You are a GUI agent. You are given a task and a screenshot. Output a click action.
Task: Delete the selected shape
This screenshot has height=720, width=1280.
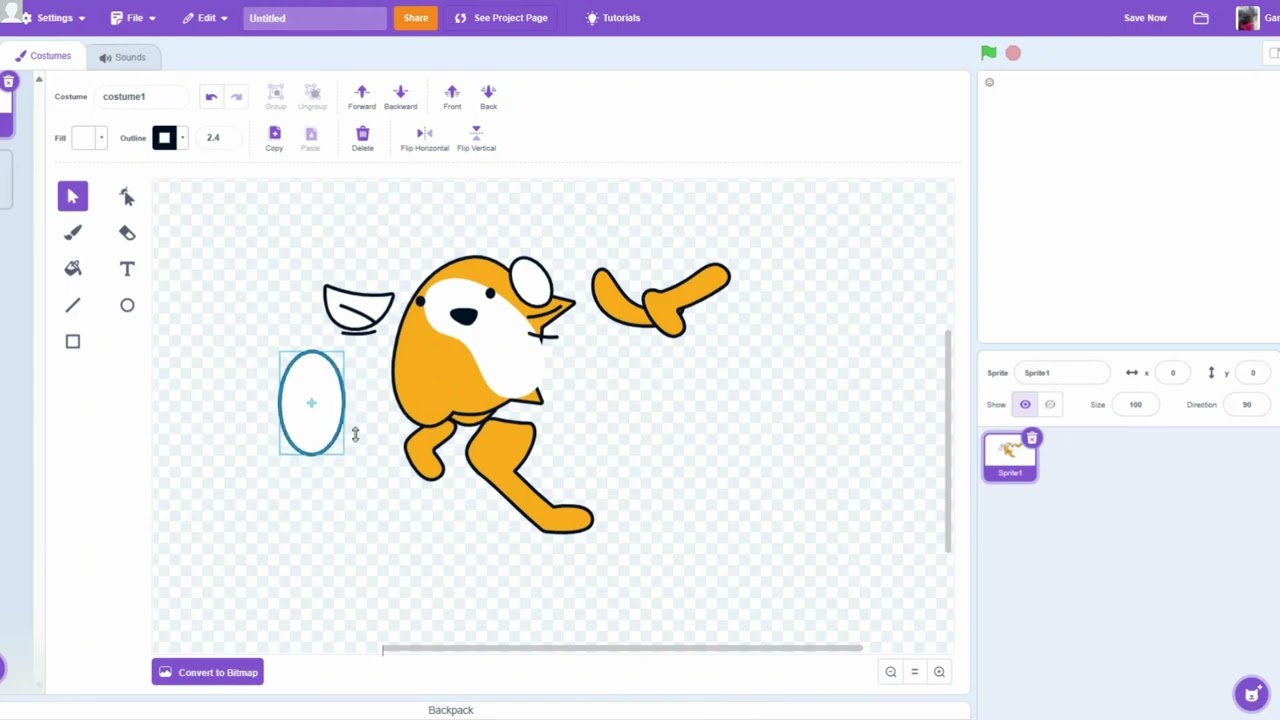[362, 139]
